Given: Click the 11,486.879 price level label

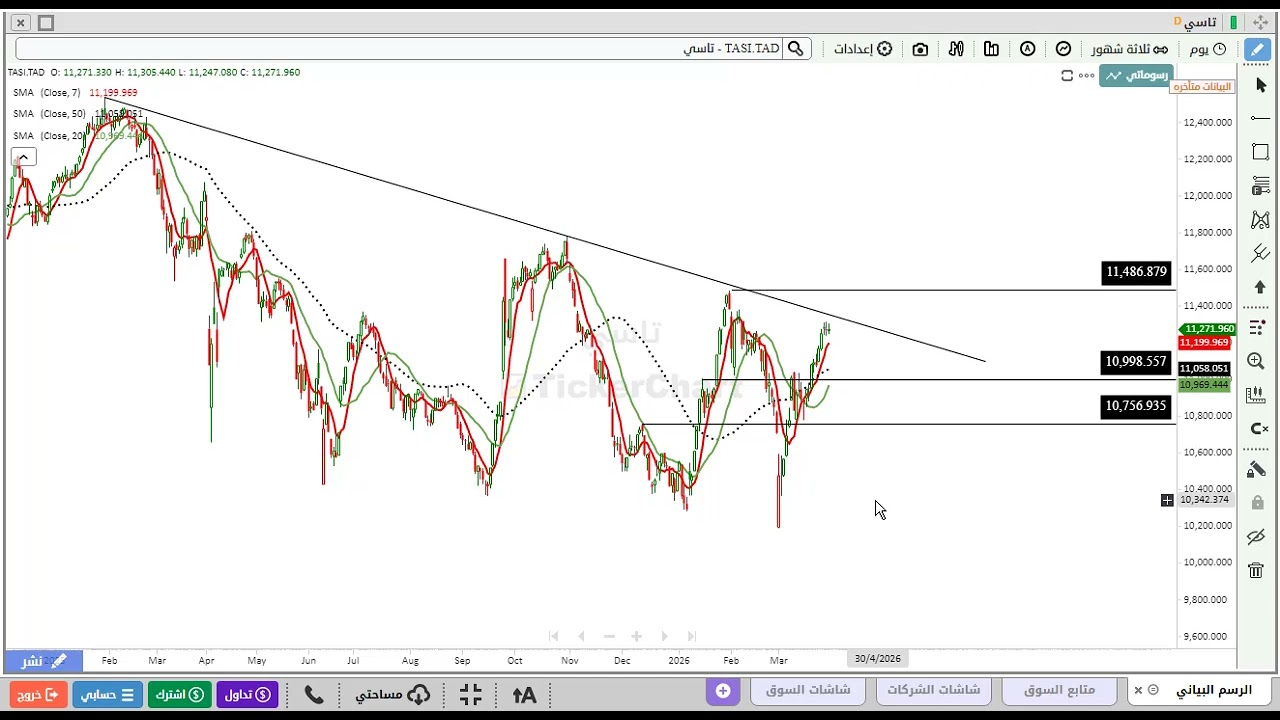Looking at the screenshot, I should click(x=1136, y=272).
